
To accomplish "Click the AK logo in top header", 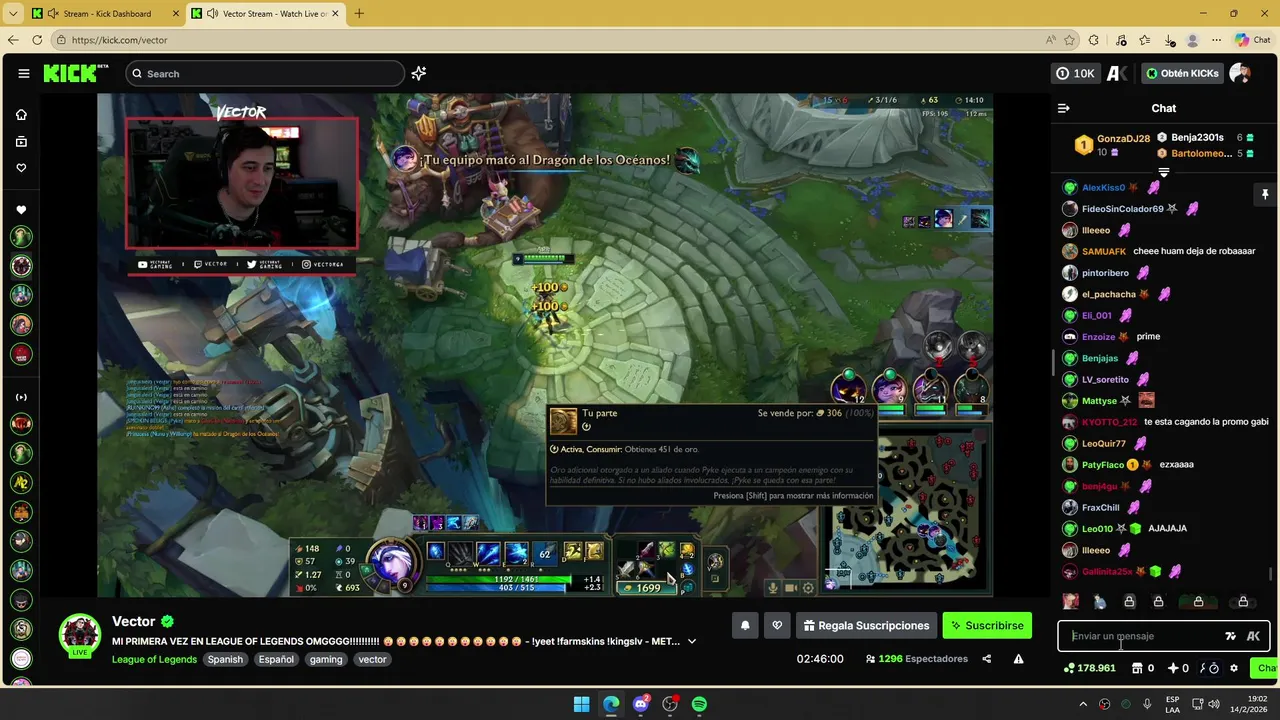I will (x=1118, y=73).
